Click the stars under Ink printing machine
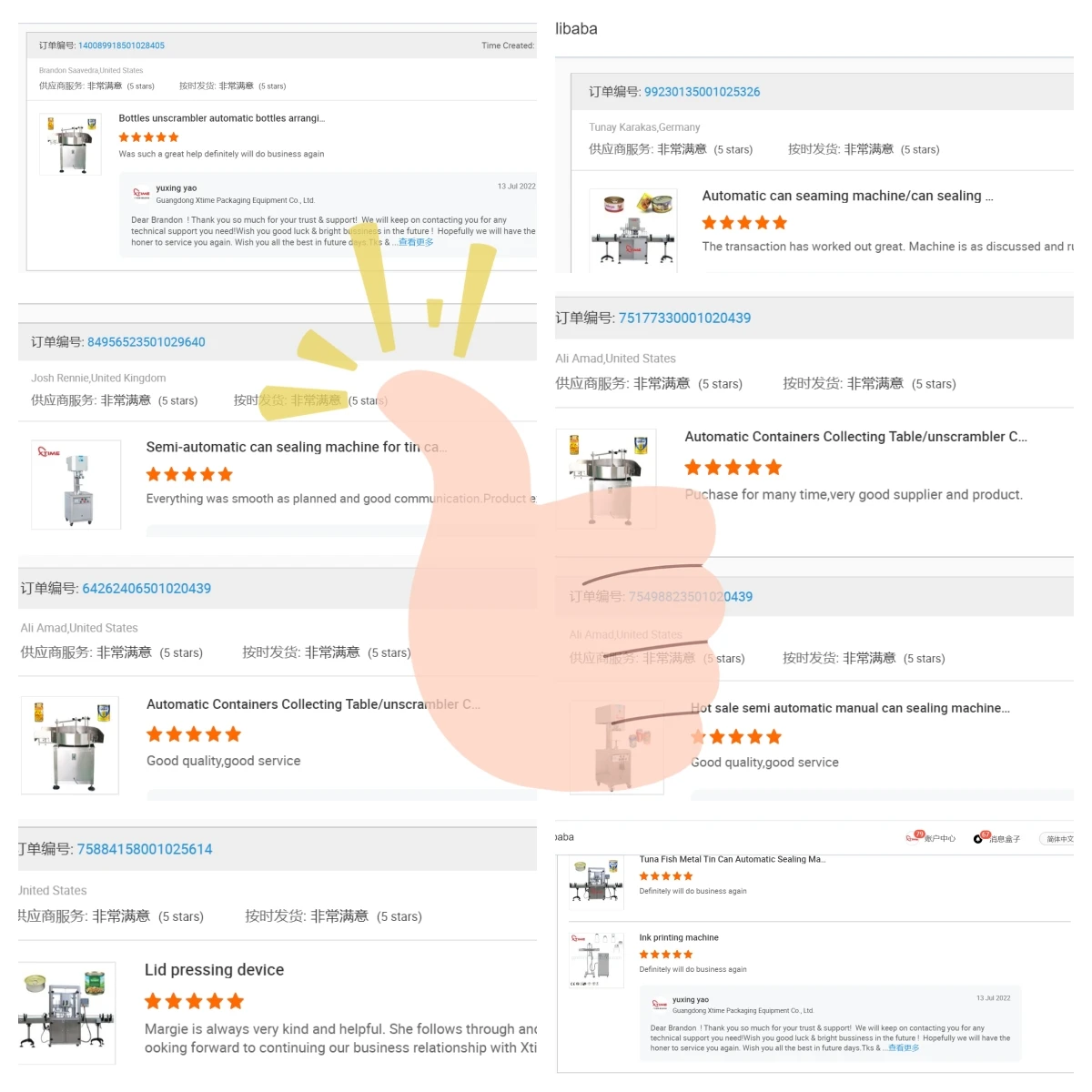The width and height of the screenshot is (1092, 1092). click(665, 955)
